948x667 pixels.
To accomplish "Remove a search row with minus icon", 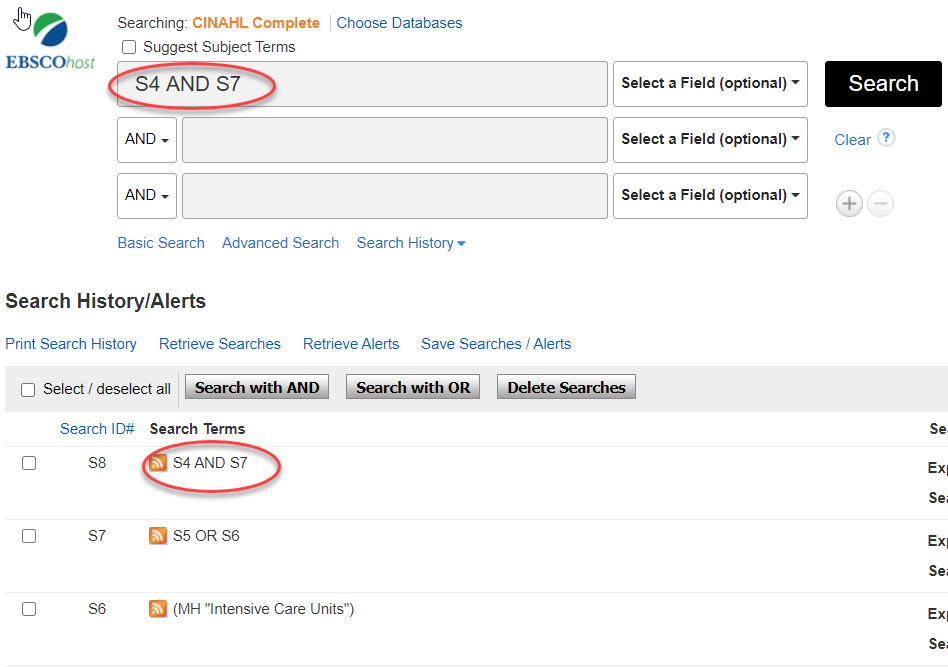I will click(880, 204).
